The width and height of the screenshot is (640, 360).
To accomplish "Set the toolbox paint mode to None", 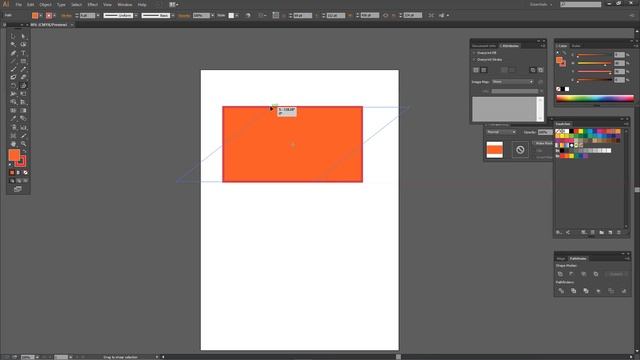I will coord(25,173).
